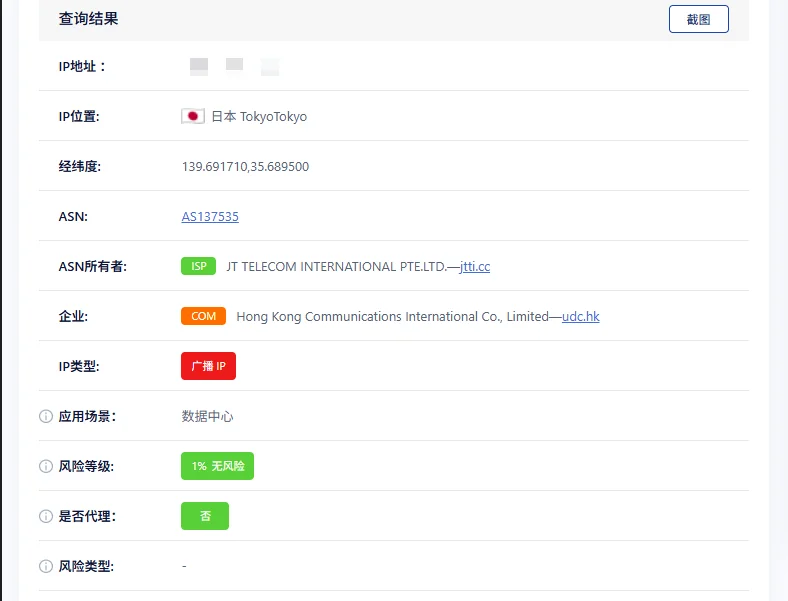Click the info icon beside 风险等级
Image resolution: width=788 pixels, height=601 pixels.
45,466
